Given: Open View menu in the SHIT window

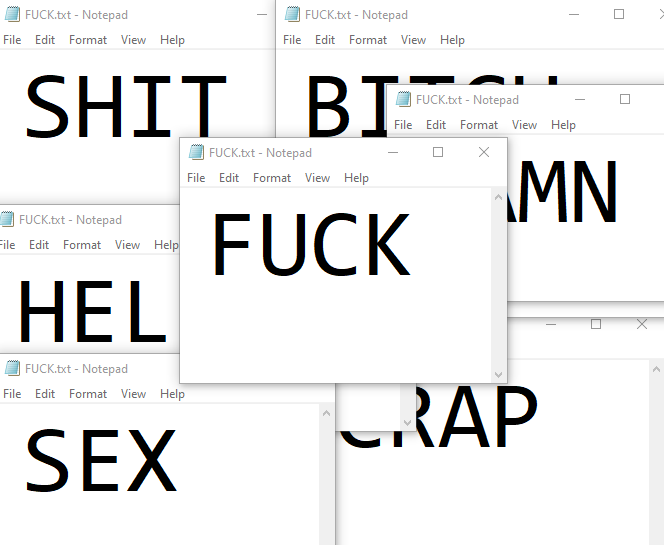Looking at the screenshot, I should click(133, 40).
